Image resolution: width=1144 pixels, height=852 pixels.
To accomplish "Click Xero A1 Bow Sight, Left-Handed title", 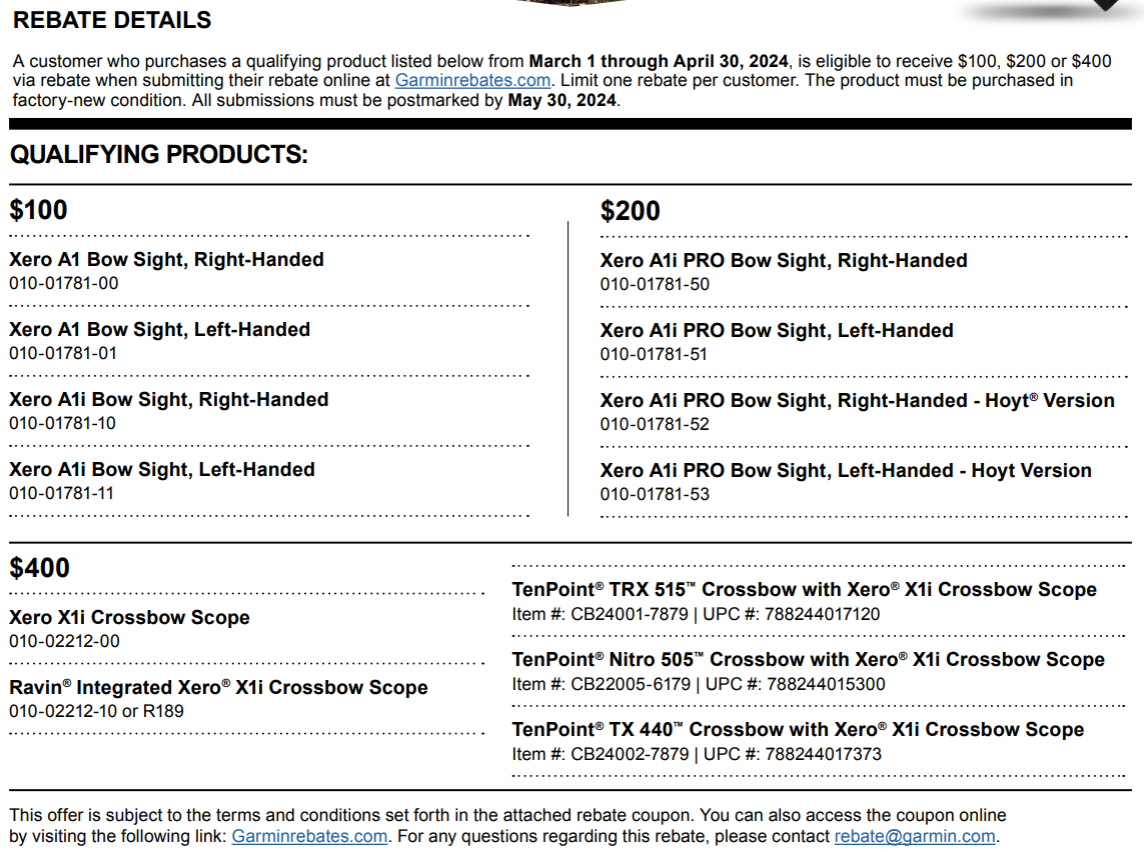I will [x=159, y=330].
